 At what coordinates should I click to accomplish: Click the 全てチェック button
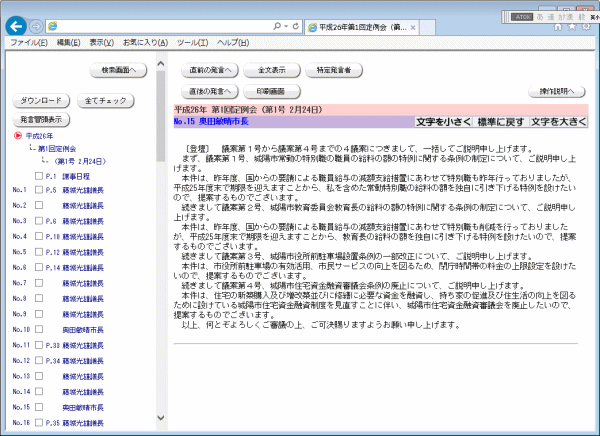(106, 101)
